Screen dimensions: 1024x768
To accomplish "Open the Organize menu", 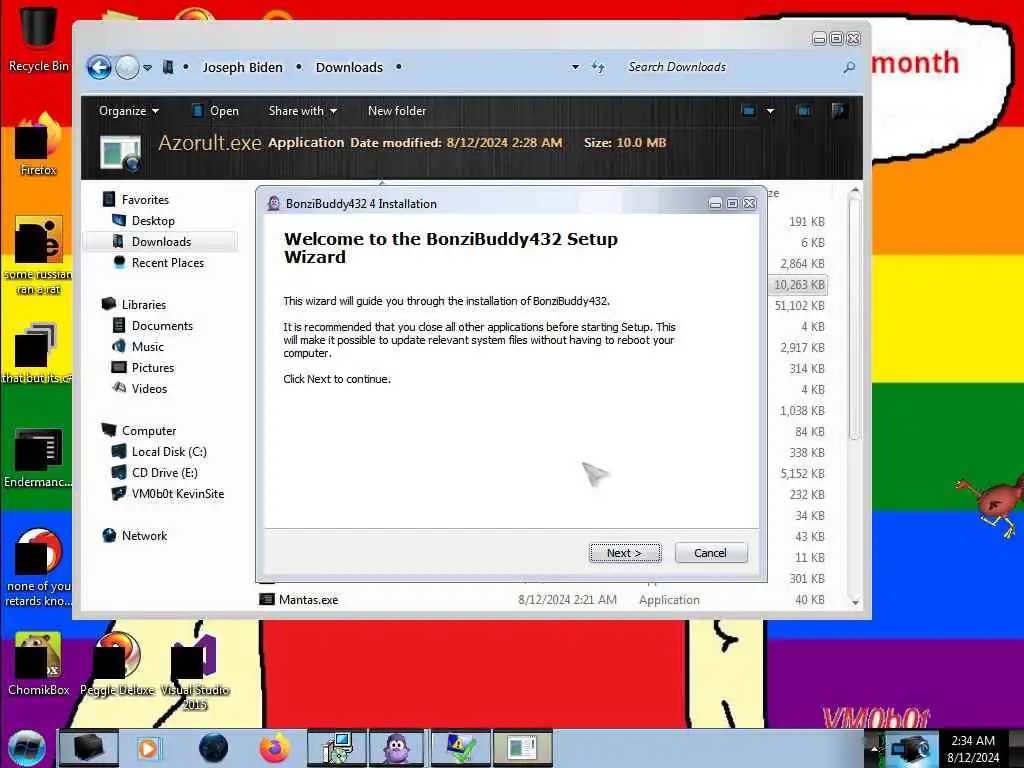I will [x=129, y=111].
